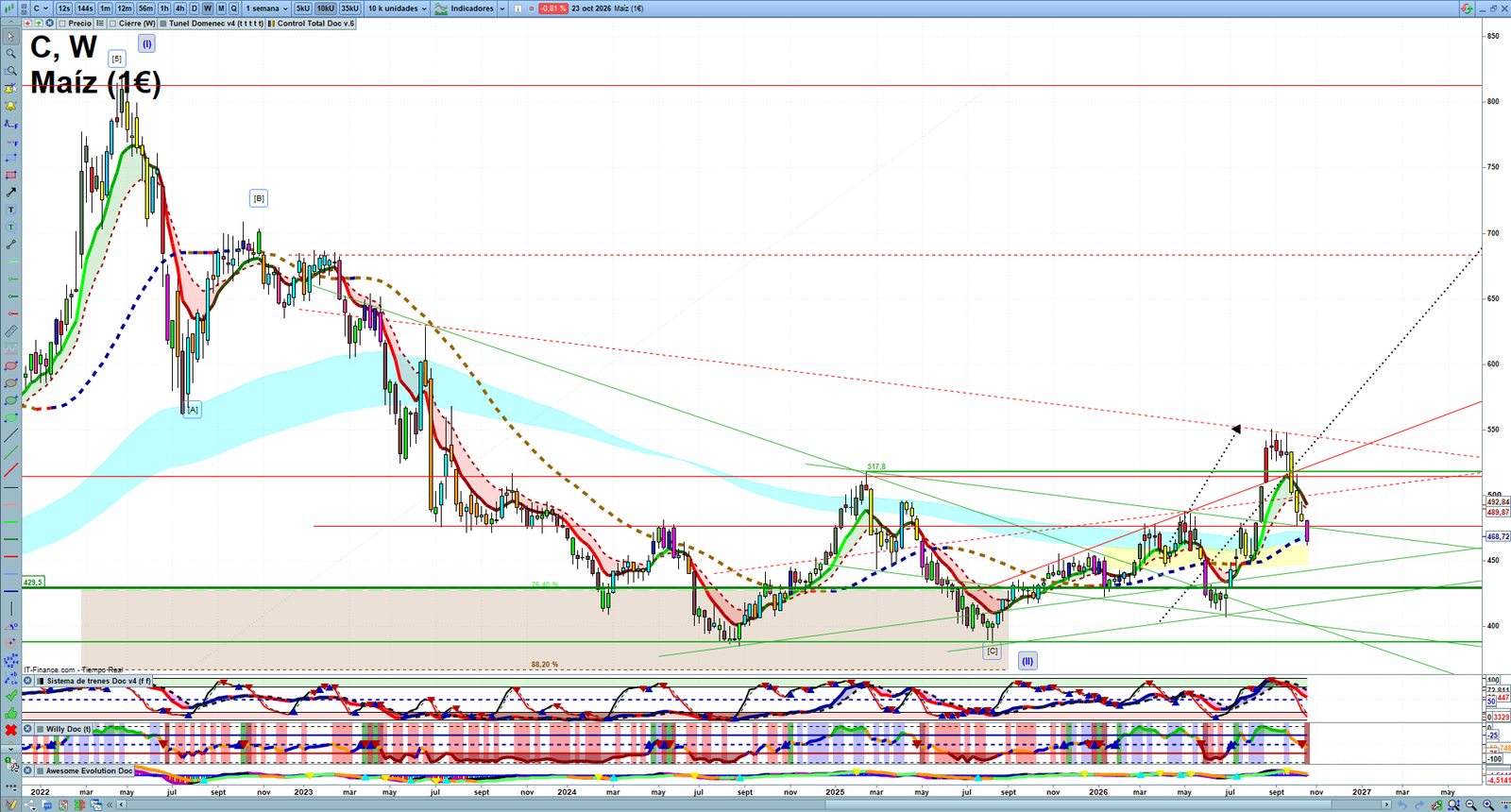Open the C ticker dropdown
This screenshot has width=1511, height=812.
[42, 8]
